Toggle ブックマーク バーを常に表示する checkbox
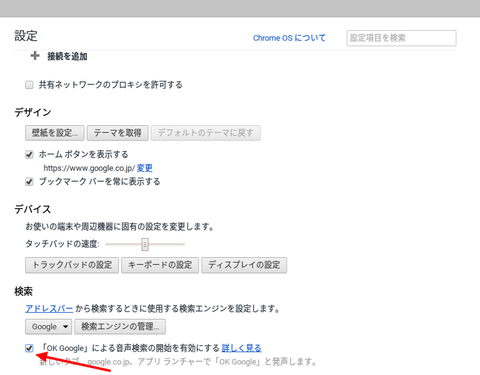480x375 pixels. click(29, 182)
